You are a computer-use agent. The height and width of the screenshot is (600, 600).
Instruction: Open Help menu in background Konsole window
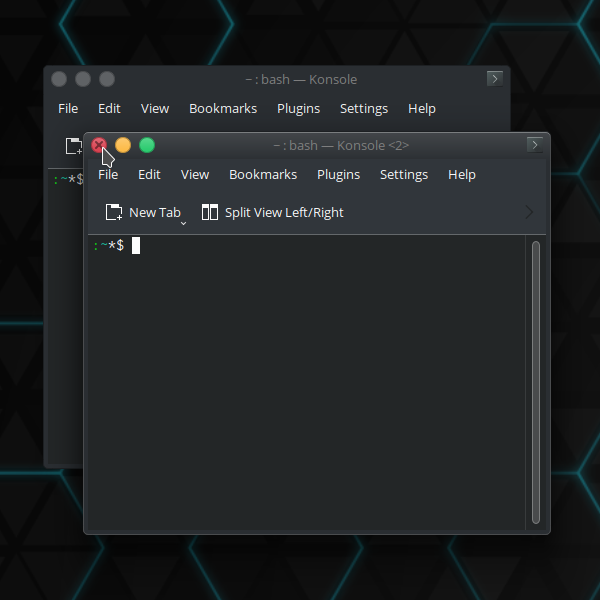pos(422,109)
